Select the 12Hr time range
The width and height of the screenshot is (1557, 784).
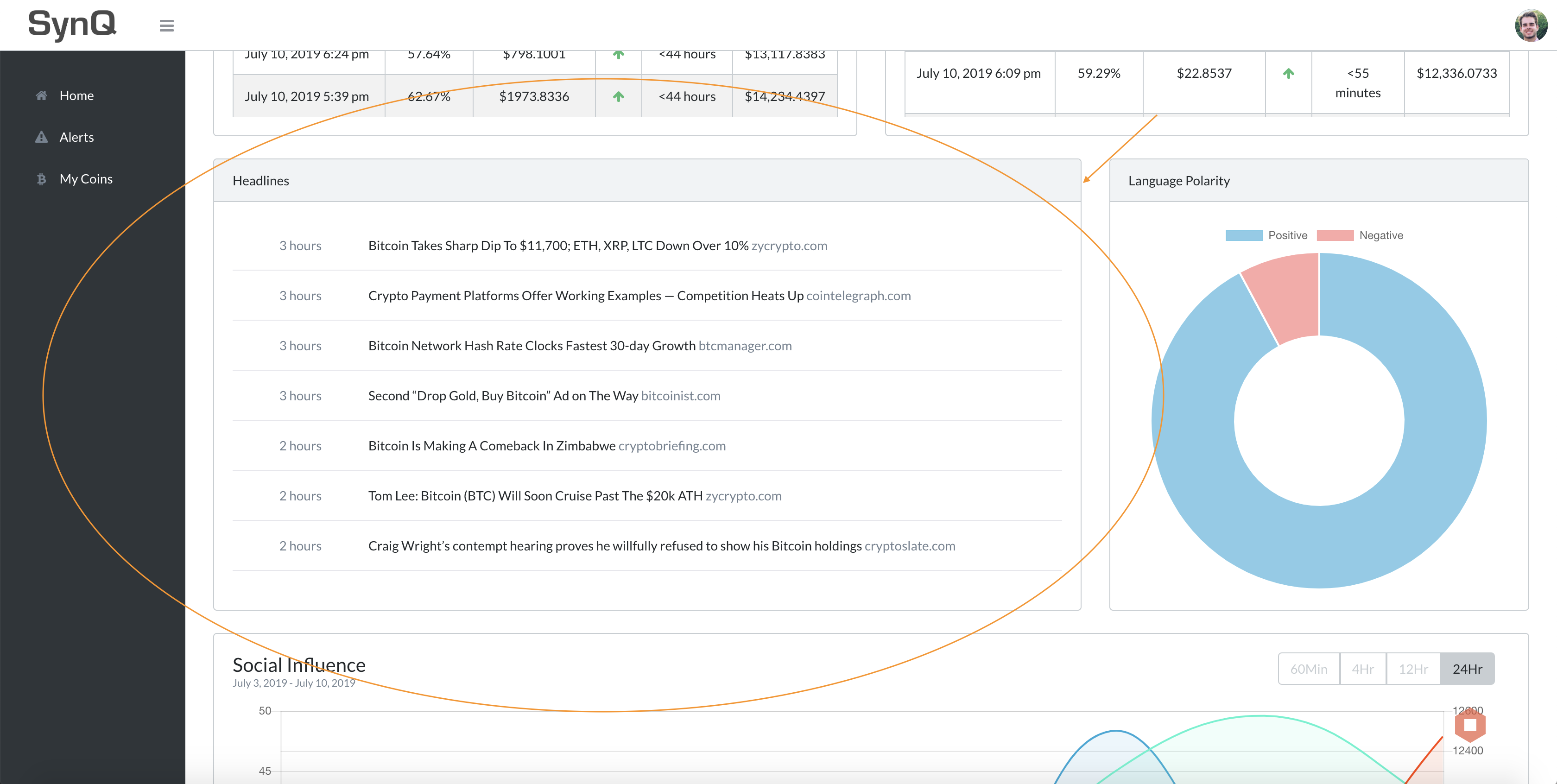click(x=1413, y=669)
